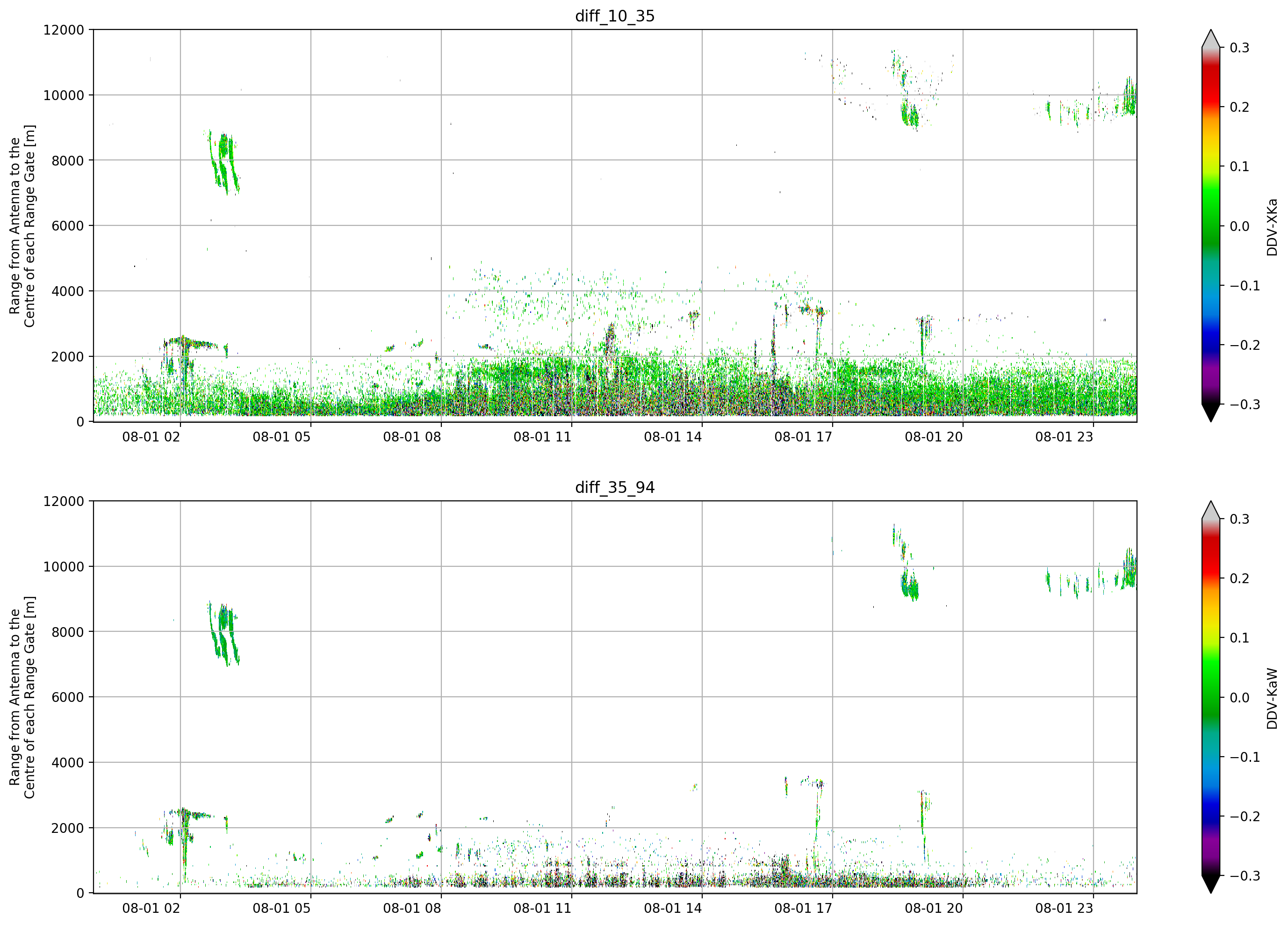Click the 08-01 08 time tick under diff_10_35
This screenshot has height=925, width=1288.
pyautogui.click(x=412, y=437)
